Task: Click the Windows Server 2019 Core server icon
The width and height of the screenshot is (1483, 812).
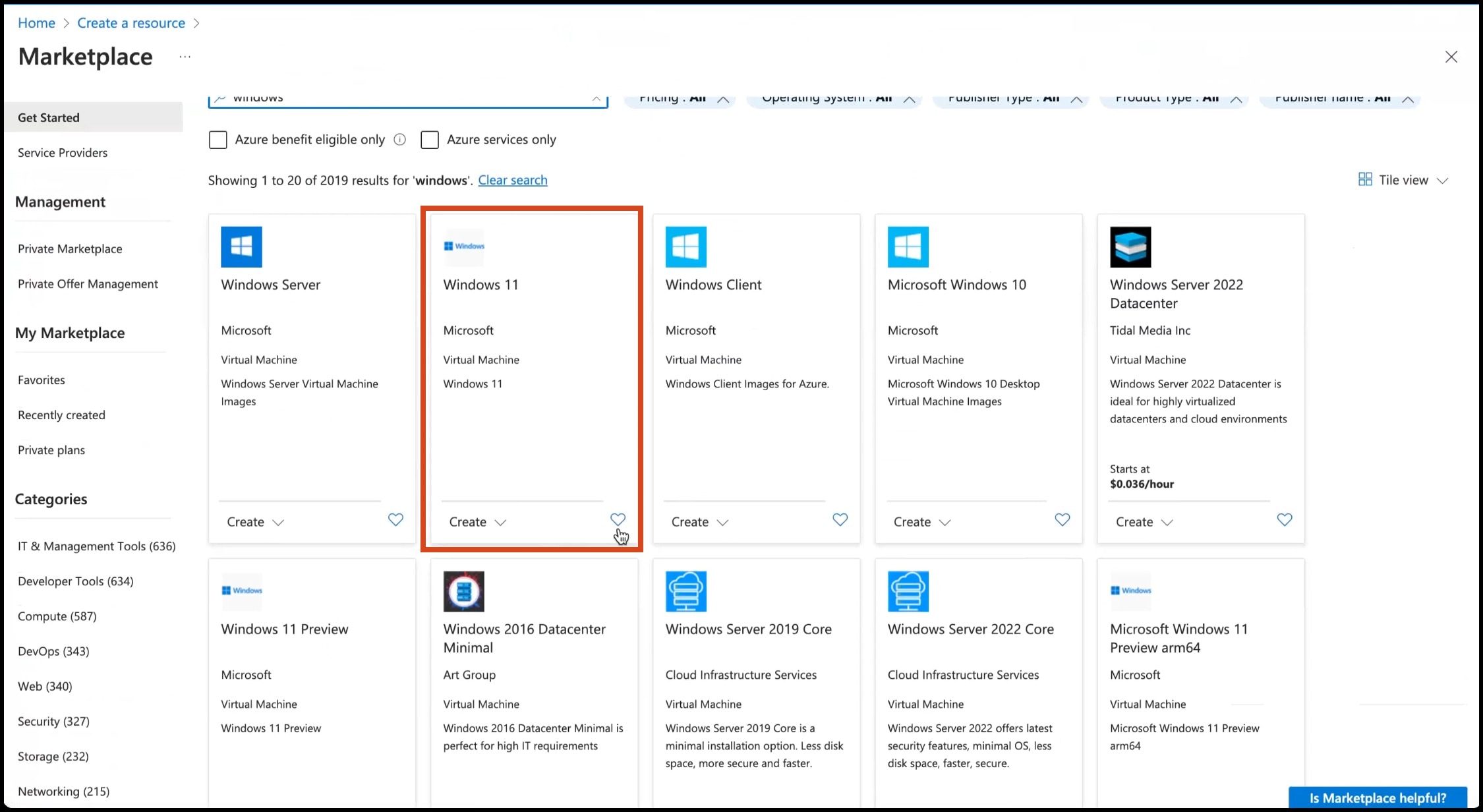Action: [685, 591]
